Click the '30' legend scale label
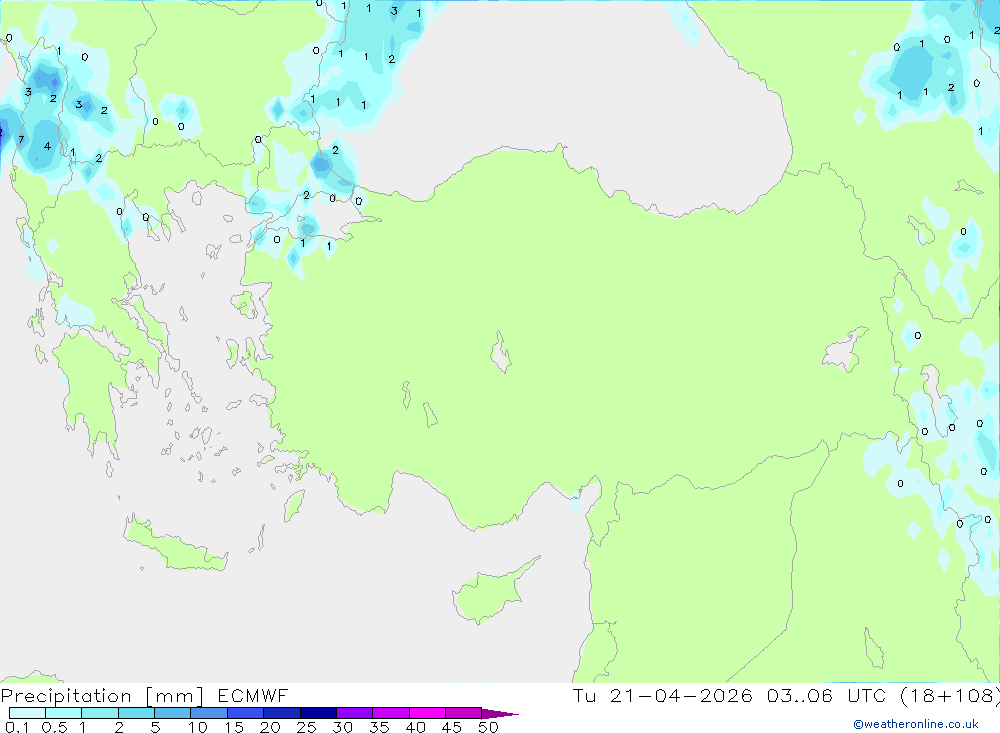Screen dimensions: 1000x733 pyautogui.click(x=342, y=727)
